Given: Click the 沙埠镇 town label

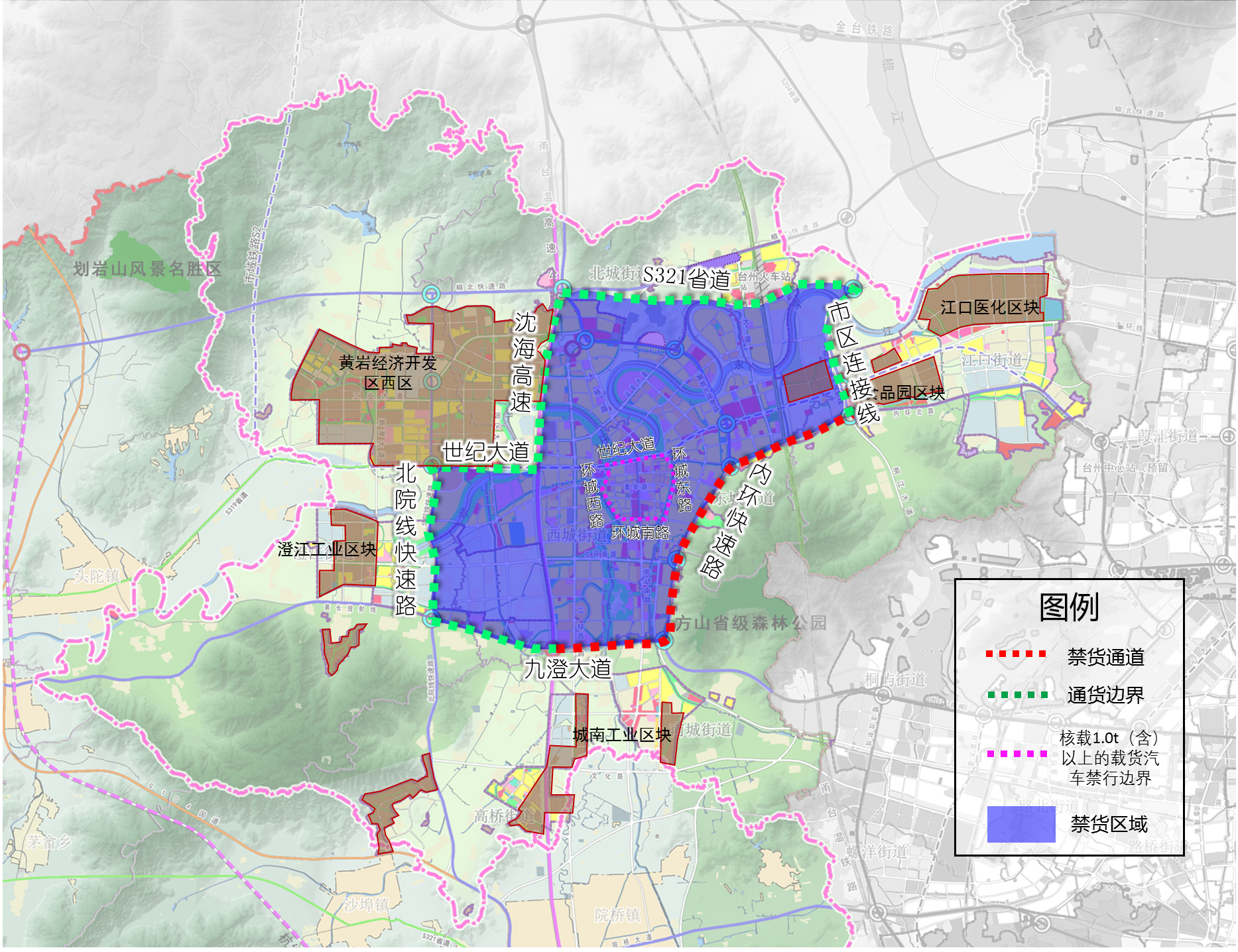Looking at the screenshot, I should pos(367,904).
